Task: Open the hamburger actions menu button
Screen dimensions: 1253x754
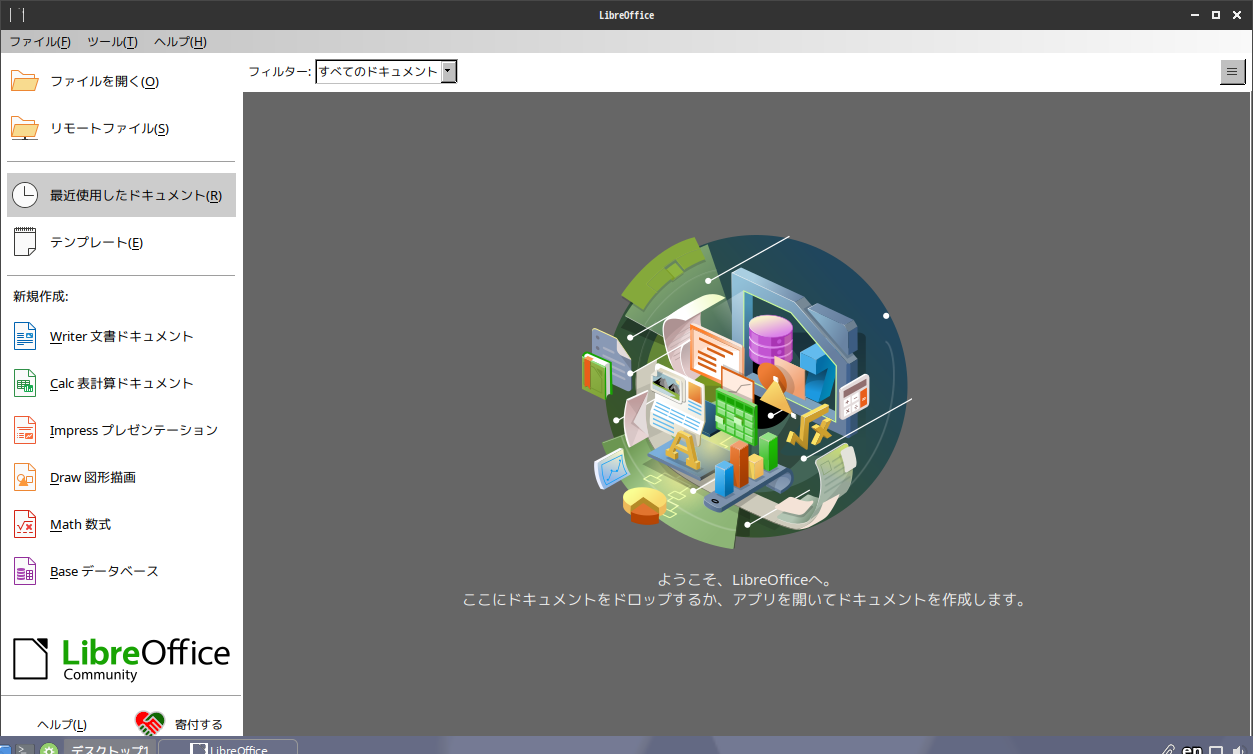Action: pyautogui.click(x=1232, y=72)
